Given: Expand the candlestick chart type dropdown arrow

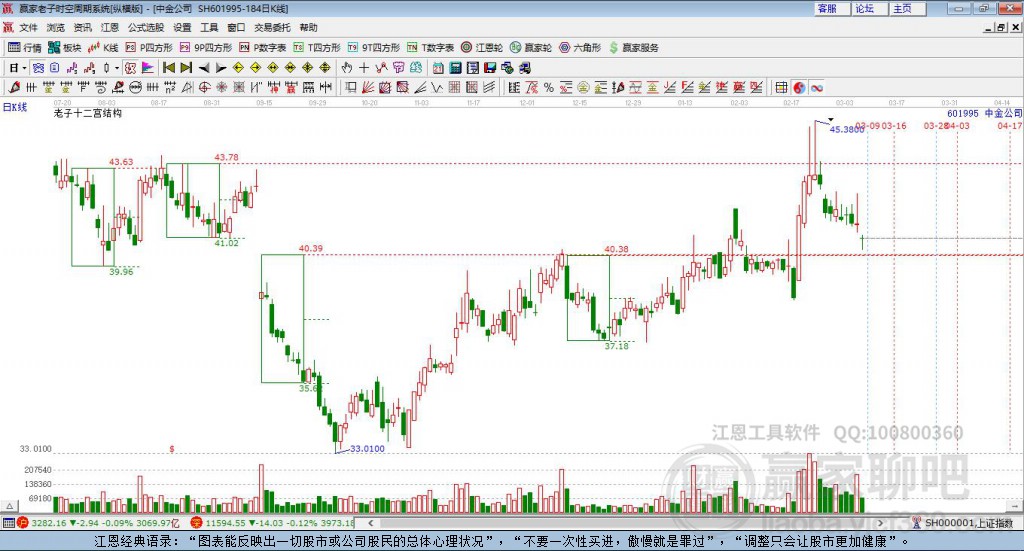Looking at the screenshot, I should (117, 68).
